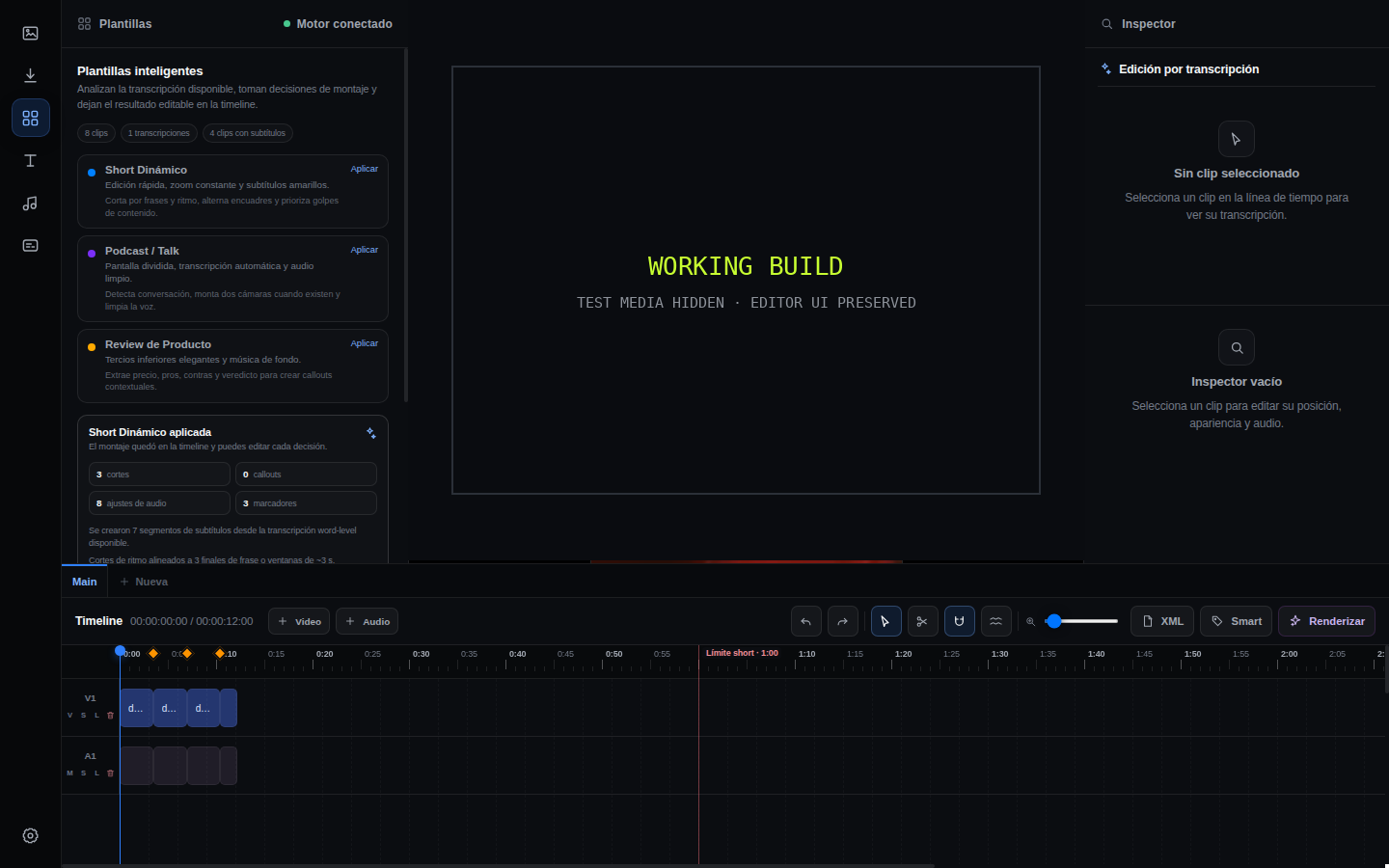Toggle lock (L) on track V1
The height and width of the screenshot is (868, 1389).
click(x=96, y=716)
